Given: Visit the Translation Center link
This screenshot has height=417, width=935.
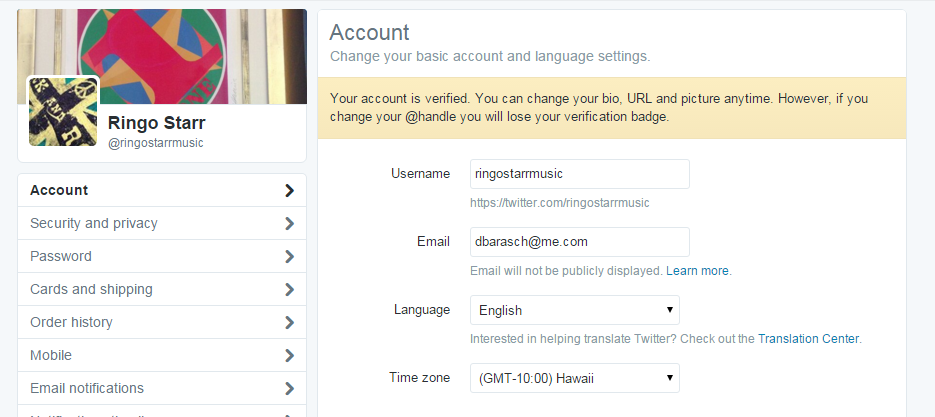Looking at the screenshot, I should (808, 339).
